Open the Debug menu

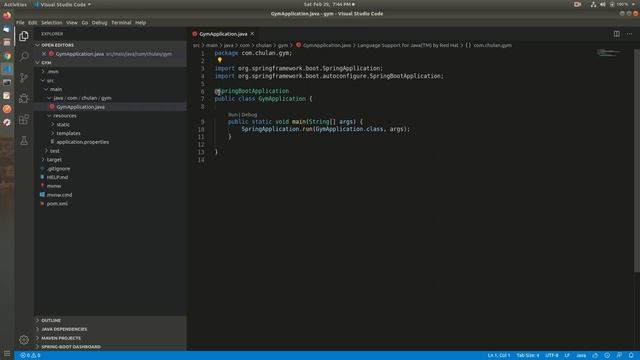99,23
